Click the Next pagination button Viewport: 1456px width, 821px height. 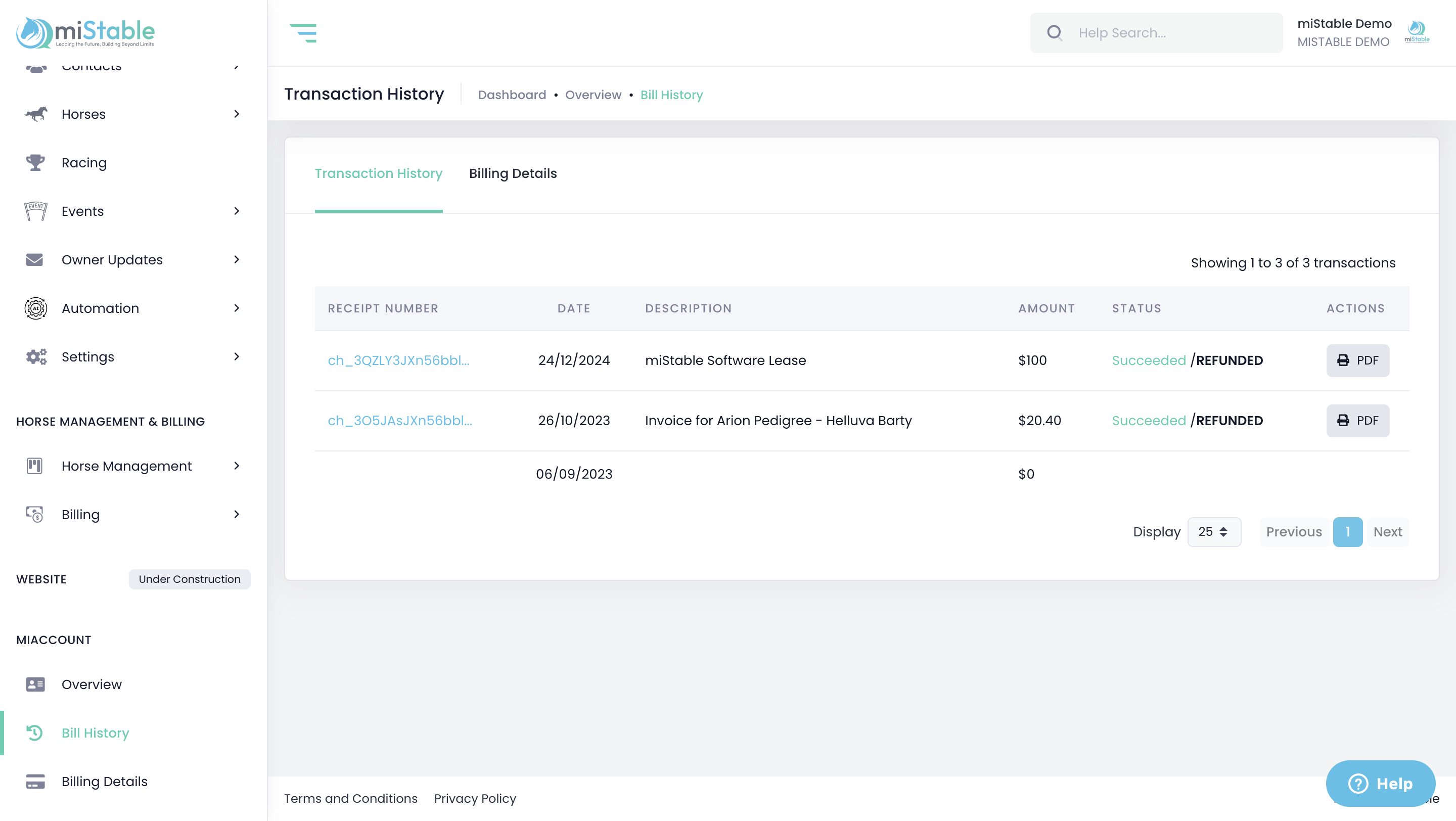pyautogui.click(x=1387, y=532)
